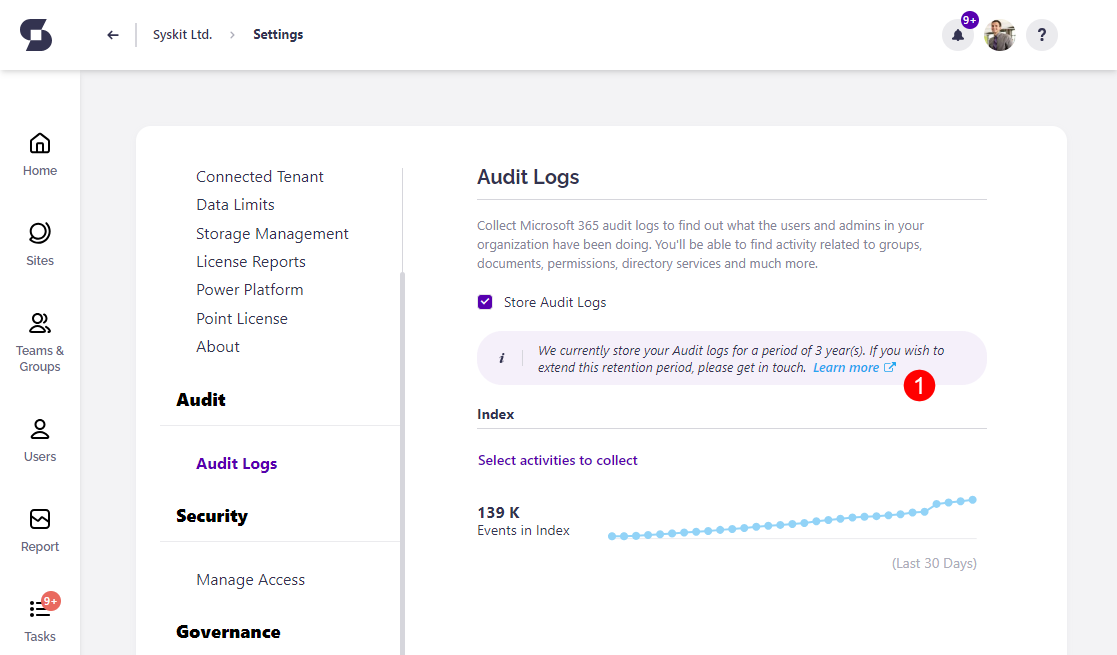Click the back arrow next to Syskit Ltd.

pyautogui.click(x=112, y=34)
